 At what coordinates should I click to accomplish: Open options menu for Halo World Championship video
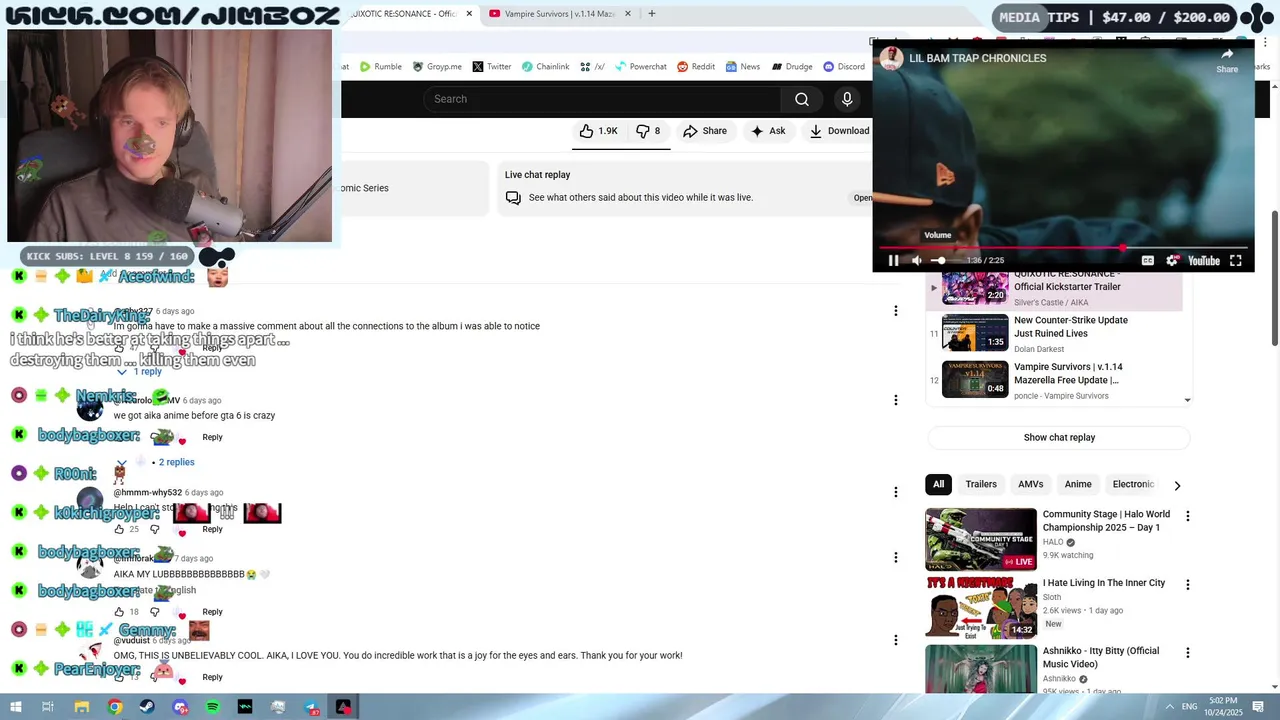click(1187, 517)
